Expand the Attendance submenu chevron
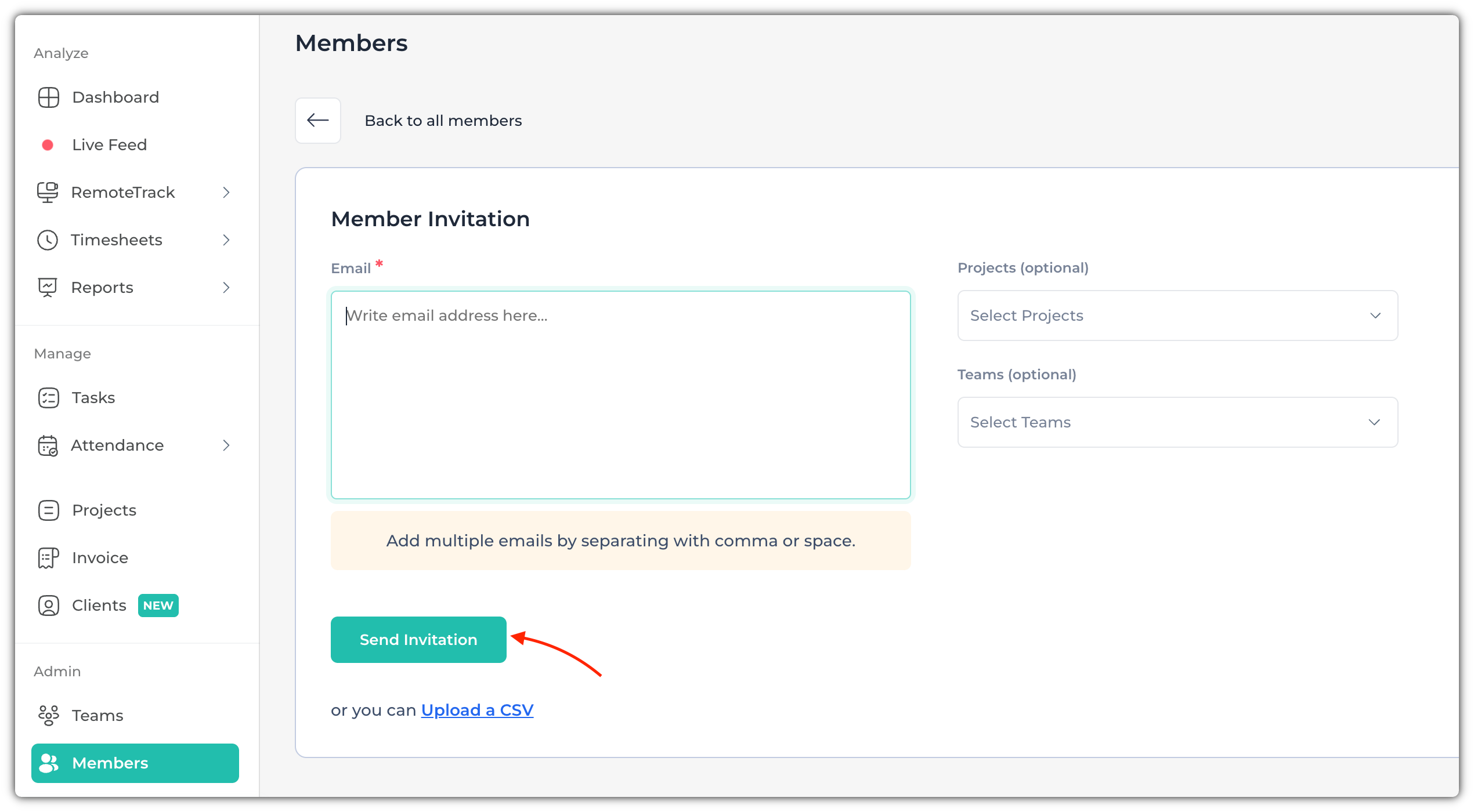The width and height of the screenshot is (1474, 812). click(x=226, y=445)
